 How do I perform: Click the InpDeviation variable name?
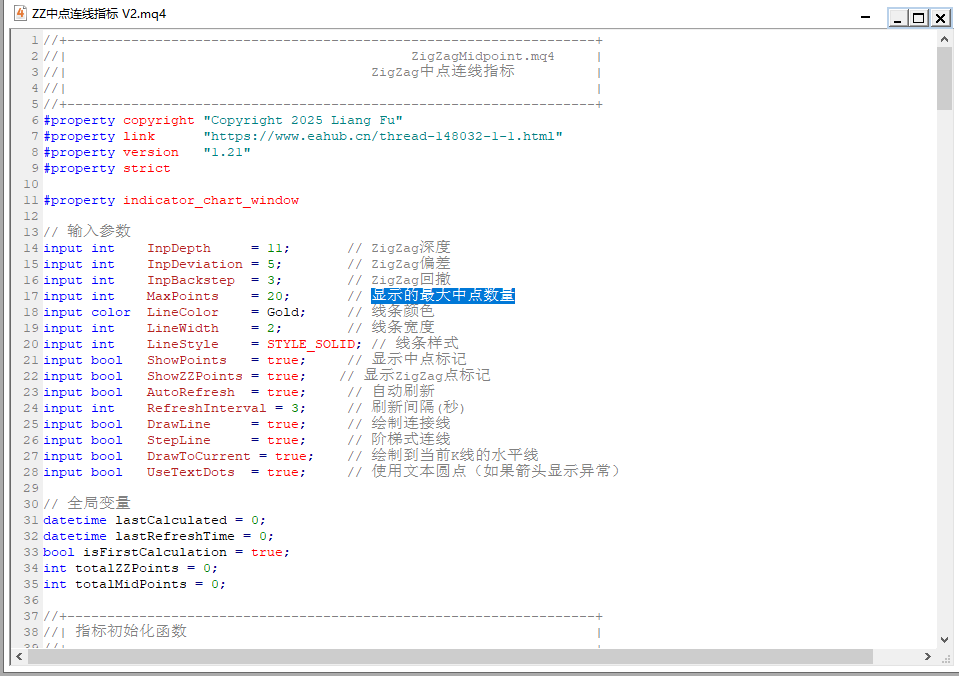[x=194, y=264]
